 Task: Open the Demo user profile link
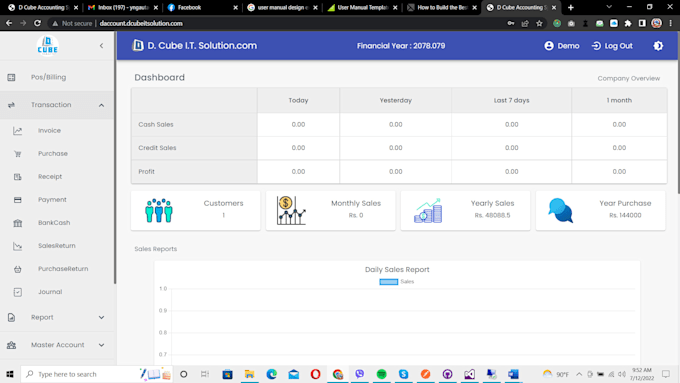[x=562, y=46]
